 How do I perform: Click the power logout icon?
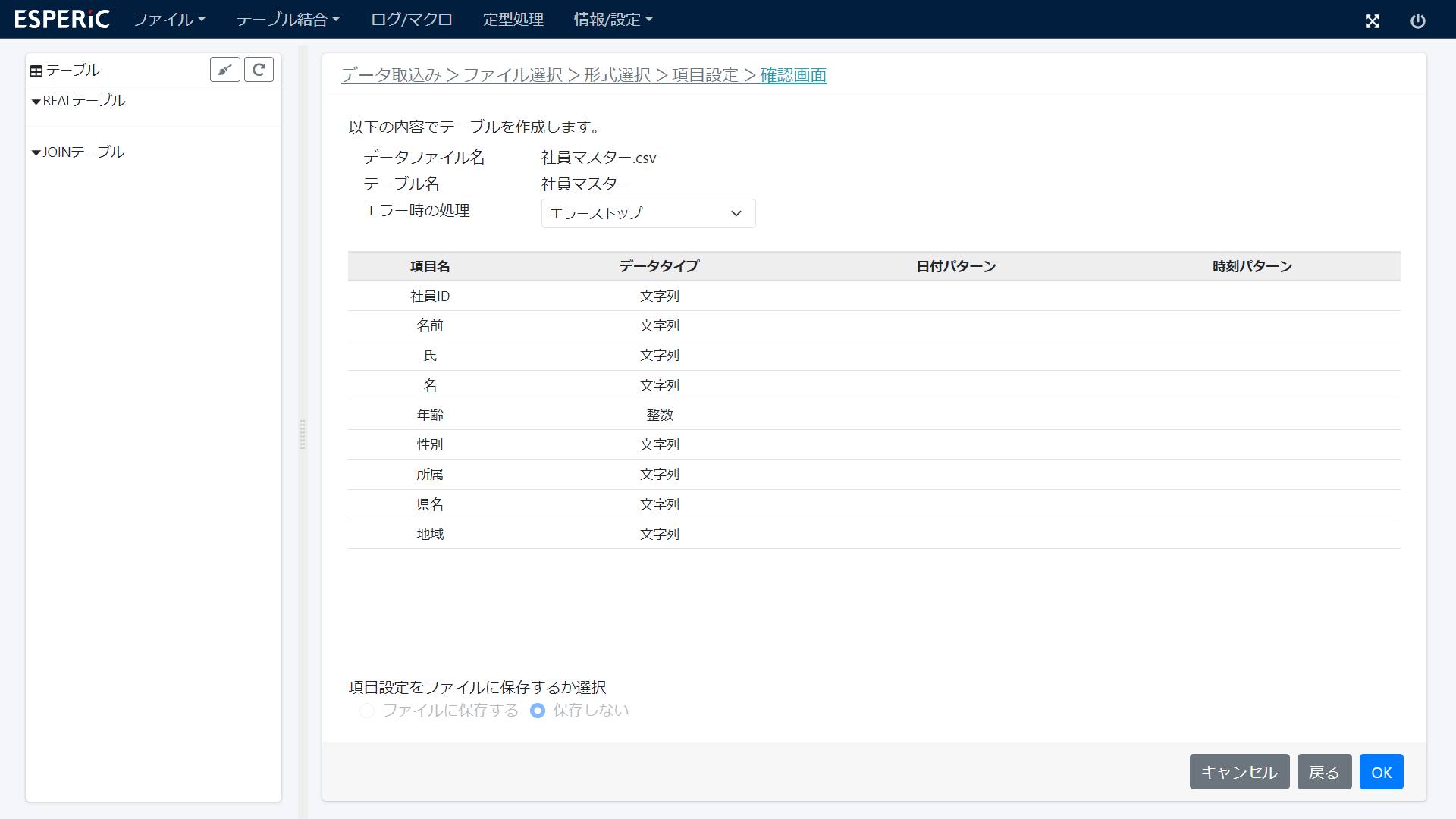[1417, 21]
